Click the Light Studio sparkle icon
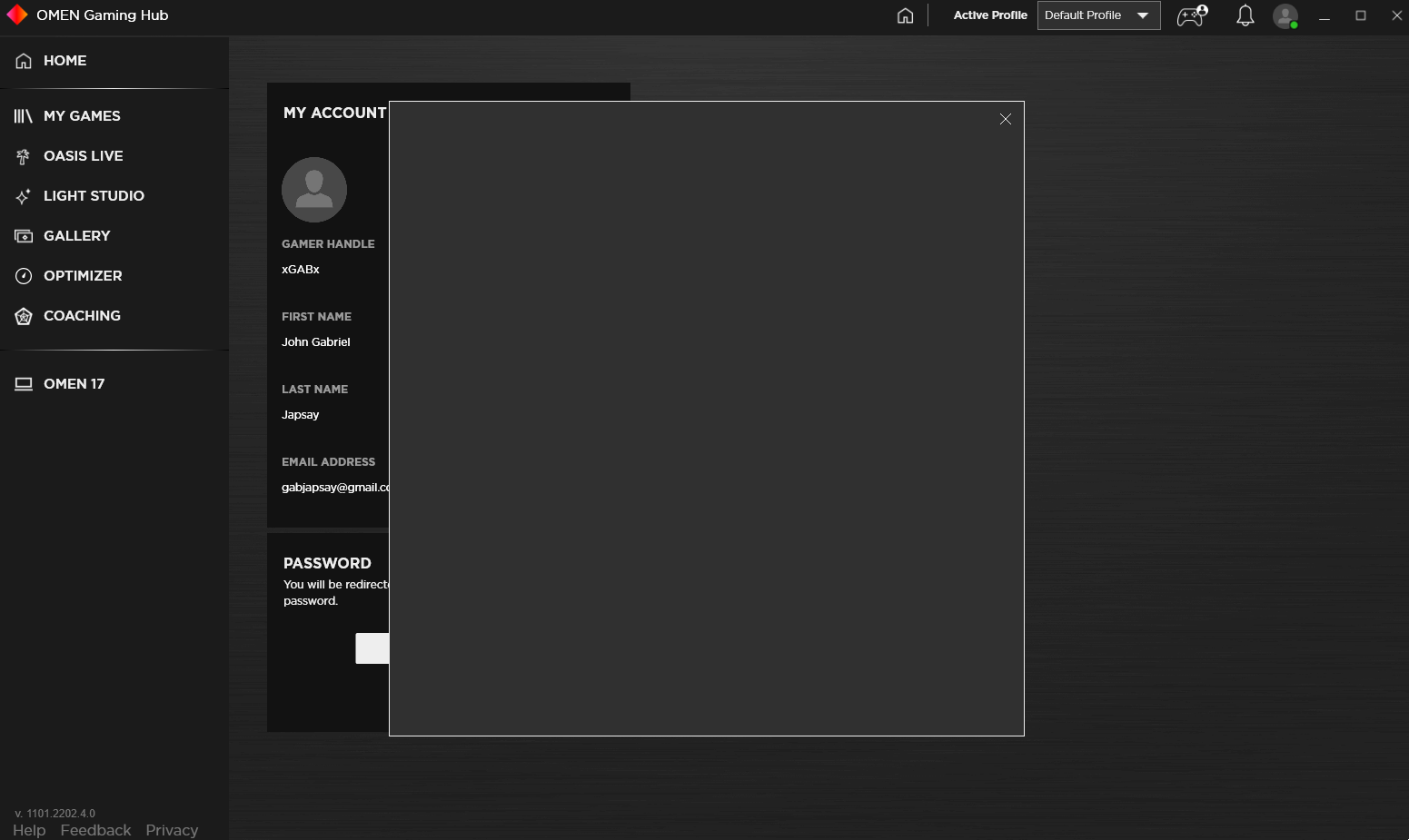 click(x=24, y=196)
